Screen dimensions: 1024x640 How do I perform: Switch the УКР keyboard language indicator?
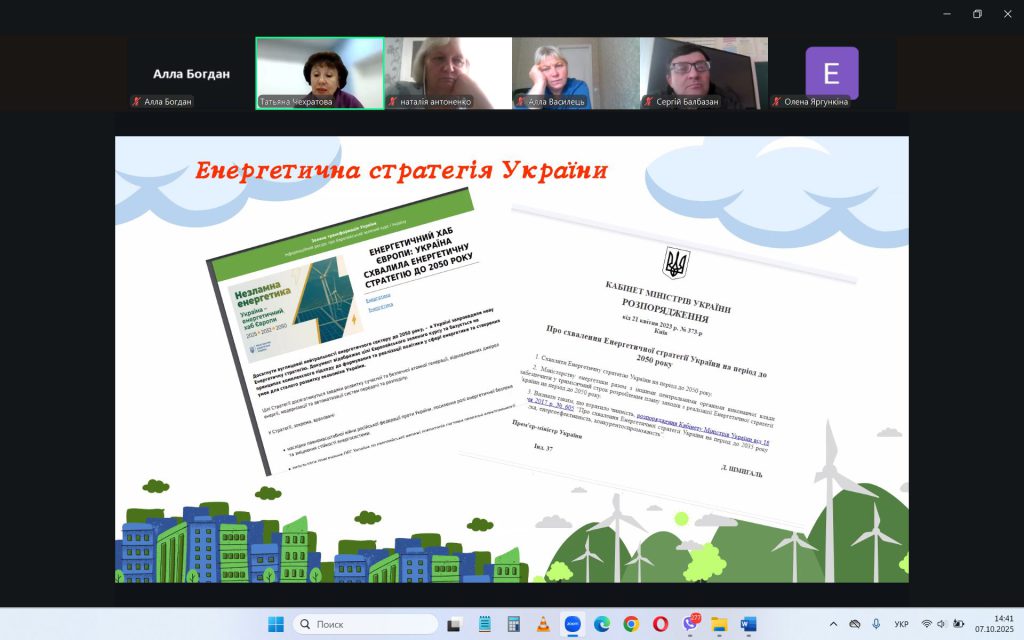tap(901, 624)
